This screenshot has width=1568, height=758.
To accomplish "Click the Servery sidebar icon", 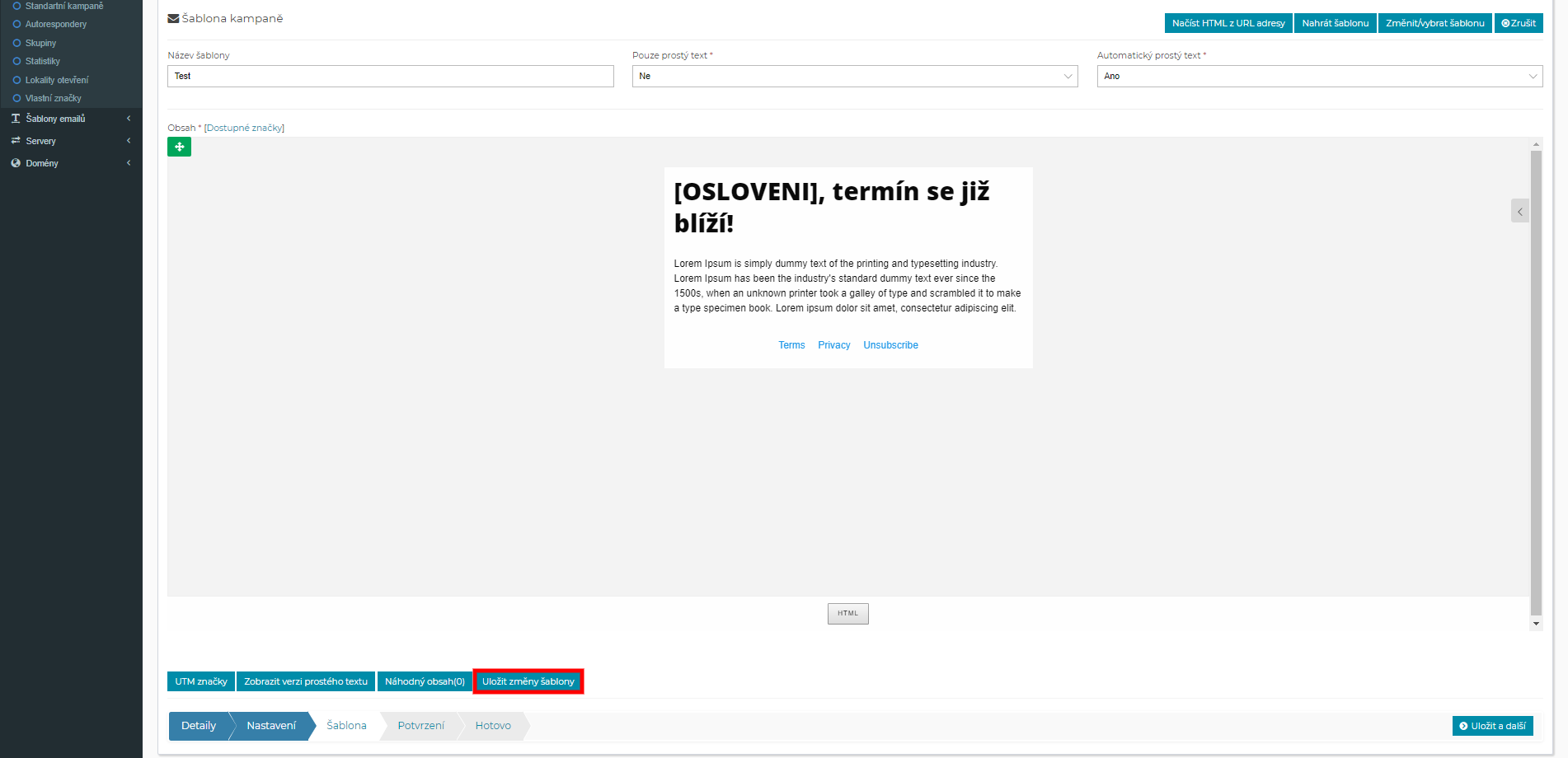I will click(16, 141).
